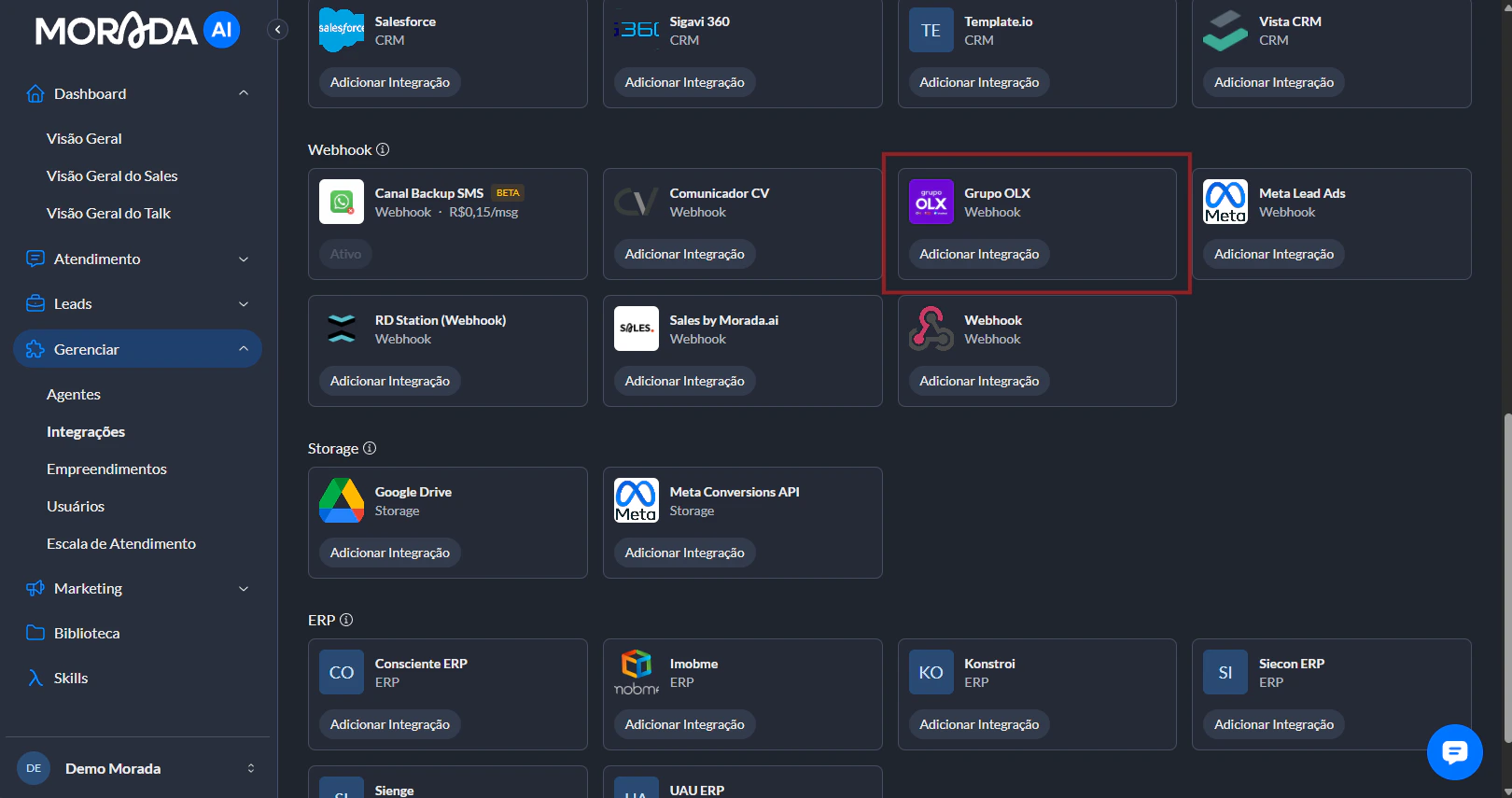Screen dimensions: 1512x798
Task: Click the Skills icon in sidebar
Action: [35, 678]
